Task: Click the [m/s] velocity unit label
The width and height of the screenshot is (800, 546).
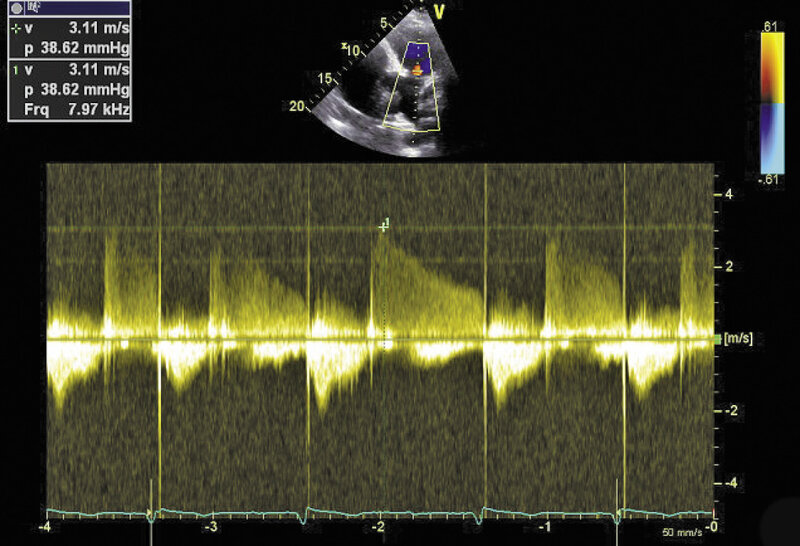Action: tap(738, 338)
